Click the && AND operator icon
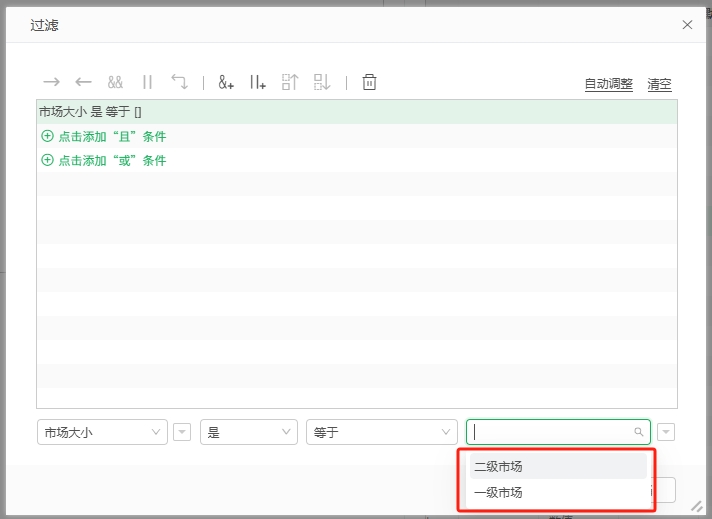This screenshot has height=519, width=712. point(115,82)
